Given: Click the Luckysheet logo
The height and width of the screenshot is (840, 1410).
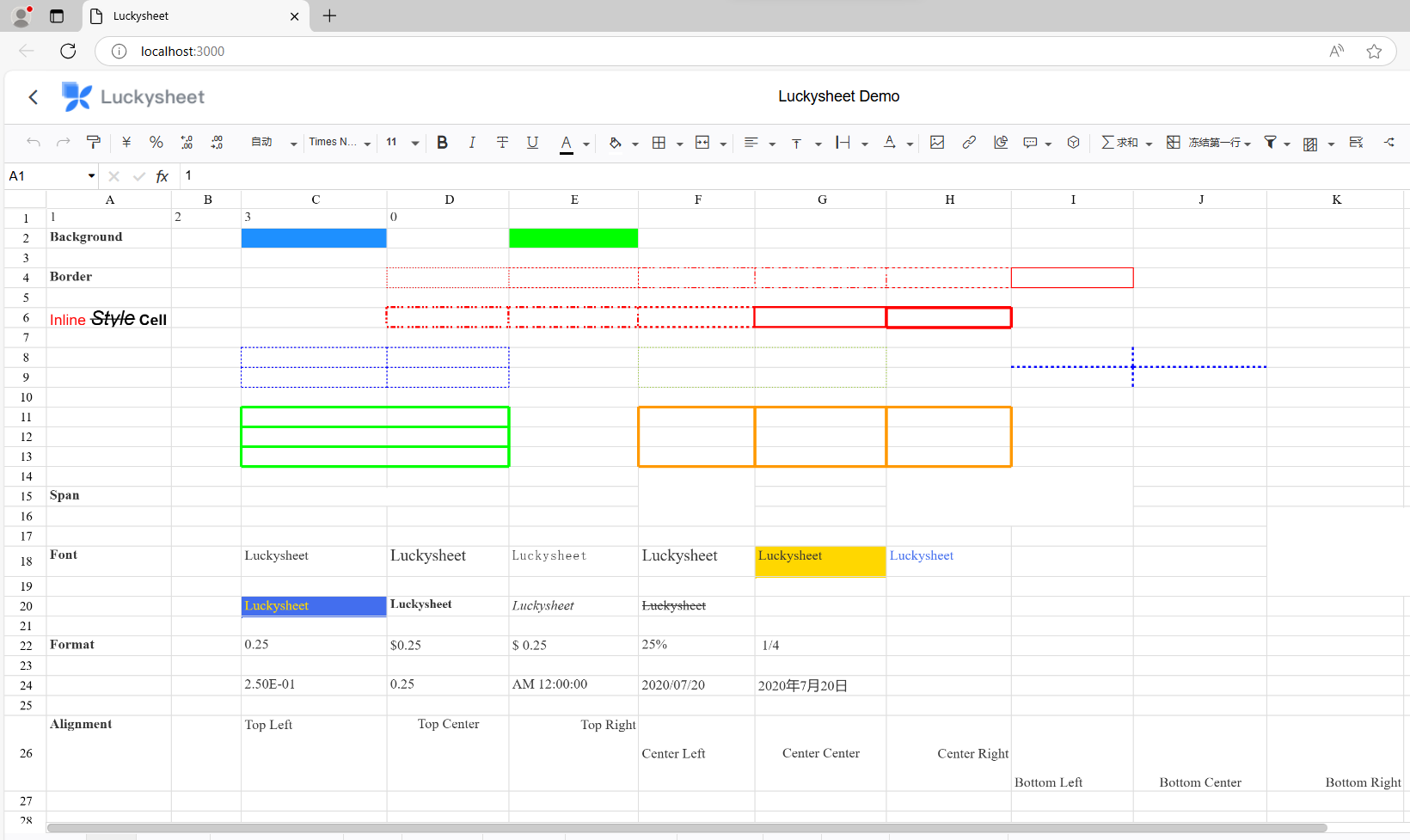Looking at the screenshot, I should (133, 97).
